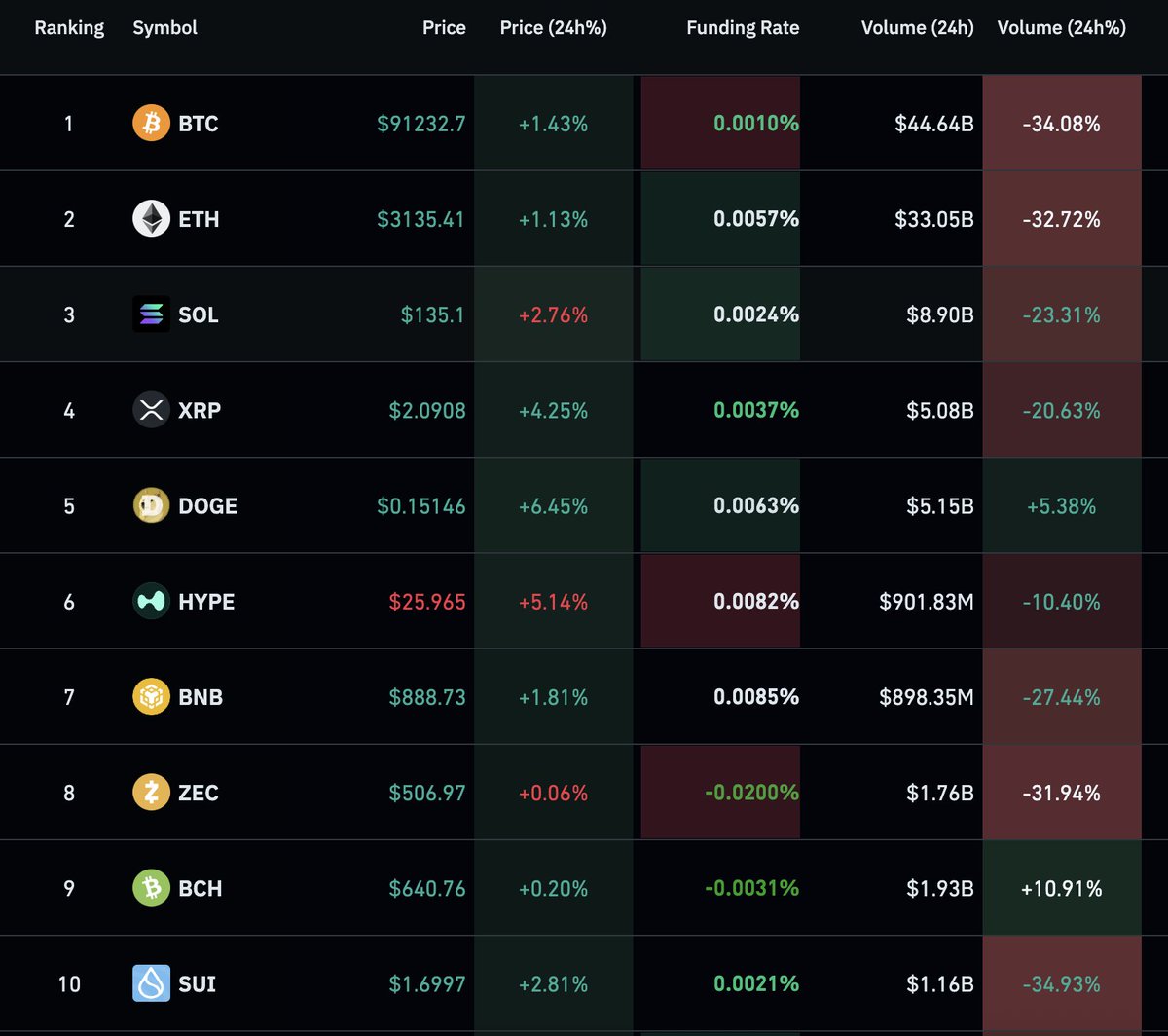
Task: Select the BTC price value $91232.7
Action: coord(420,124)
